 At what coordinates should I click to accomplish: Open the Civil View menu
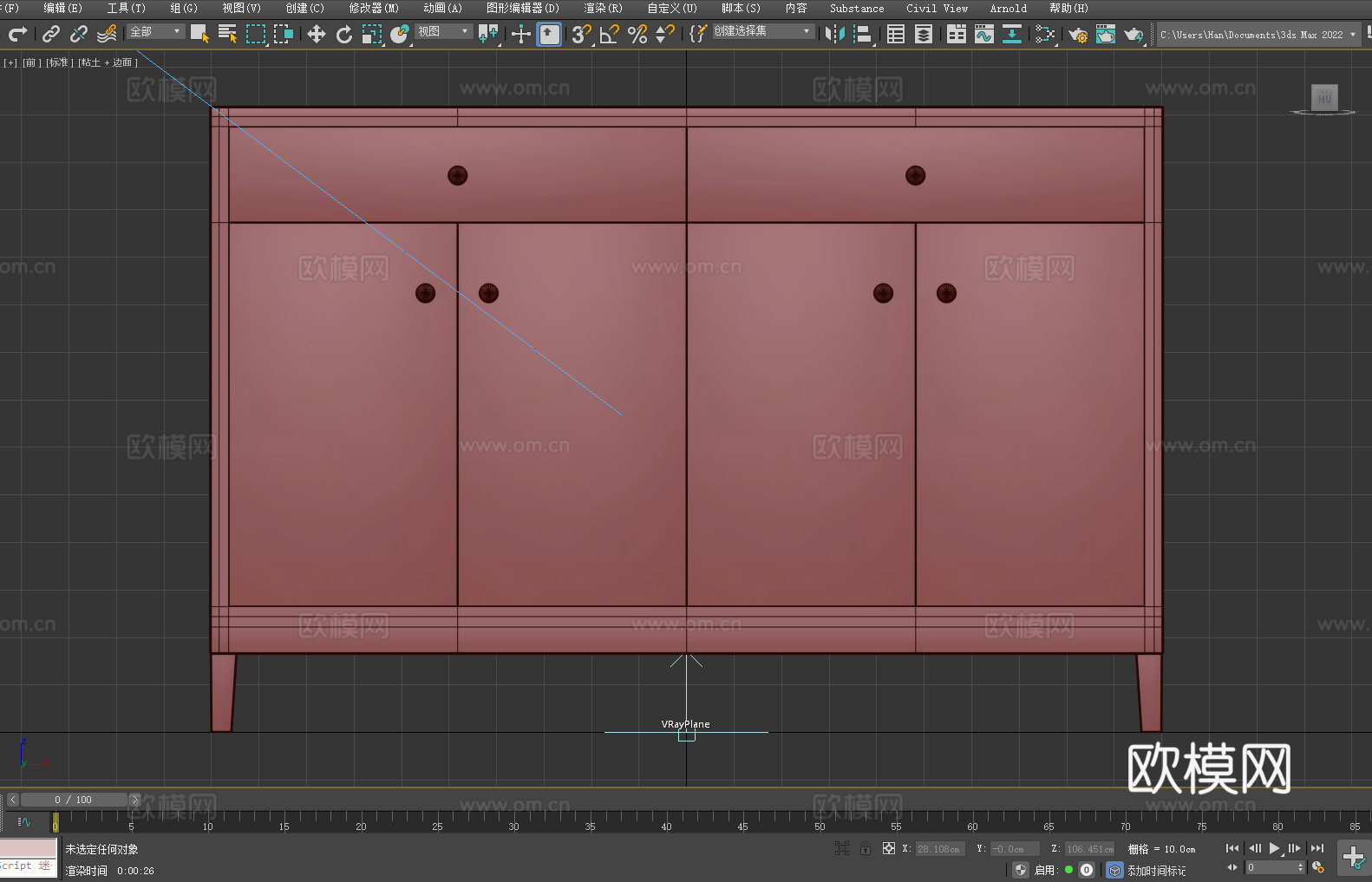coord(937,8)
